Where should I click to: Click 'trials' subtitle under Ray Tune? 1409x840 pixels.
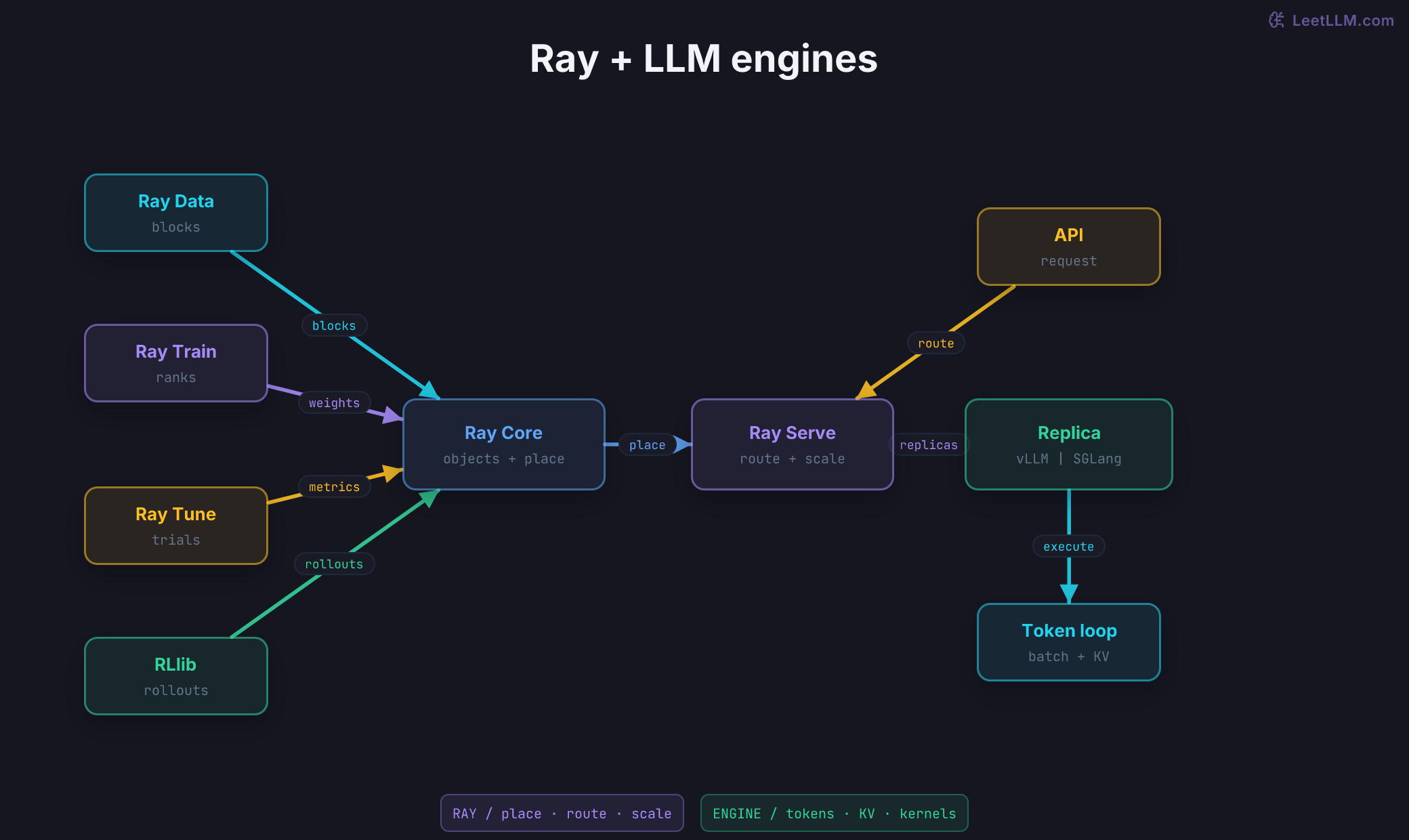[x=176, y=540]
